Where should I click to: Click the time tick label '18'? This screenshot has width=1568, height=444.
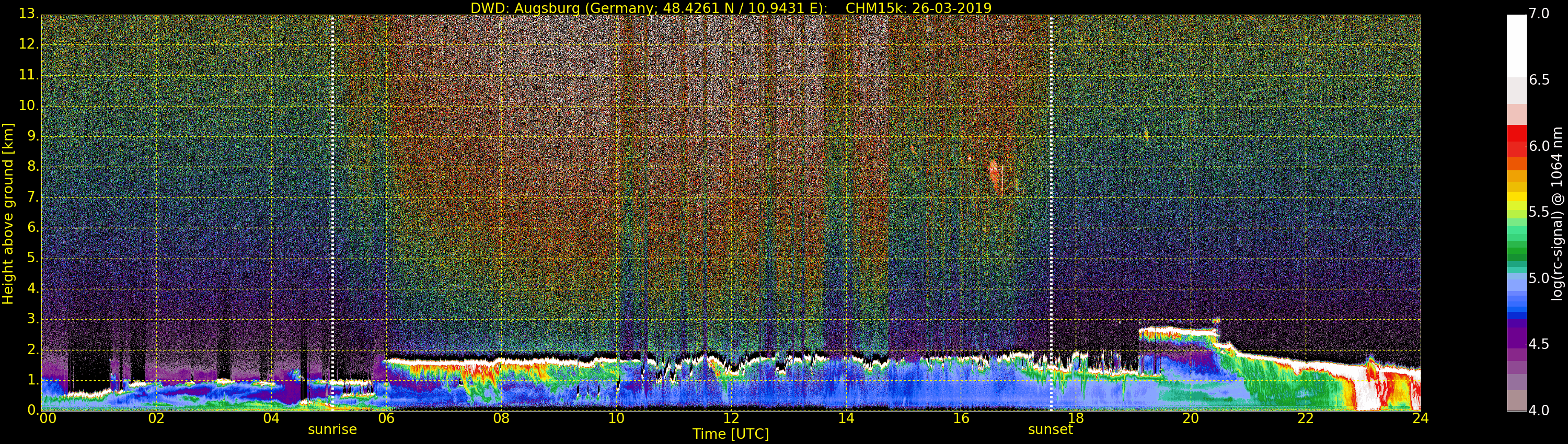(1076, 418)
